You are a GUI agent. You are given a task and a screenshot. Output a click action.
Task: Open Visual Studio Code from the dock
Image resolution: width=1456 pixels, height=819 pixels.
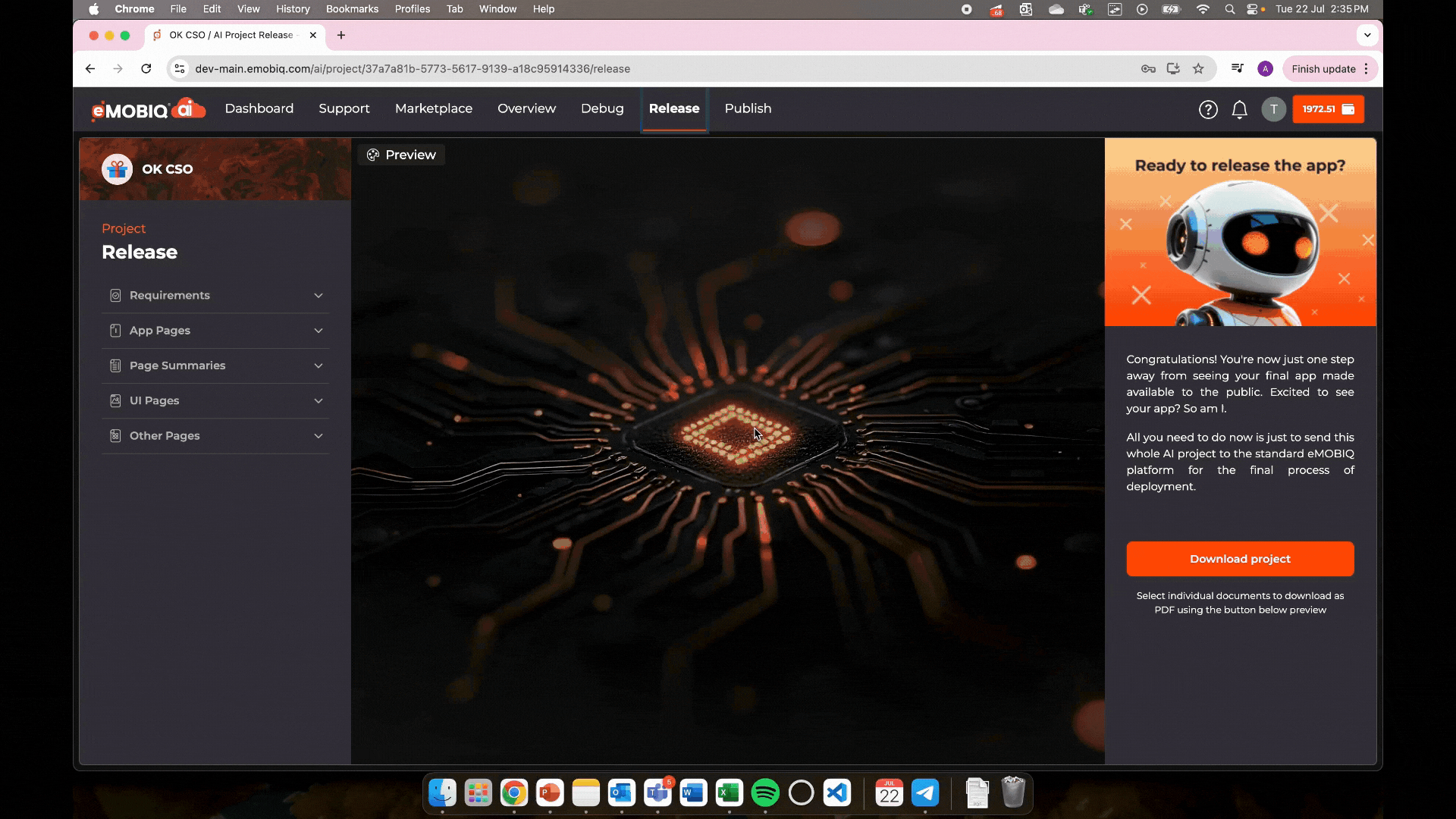coord(836,793)
